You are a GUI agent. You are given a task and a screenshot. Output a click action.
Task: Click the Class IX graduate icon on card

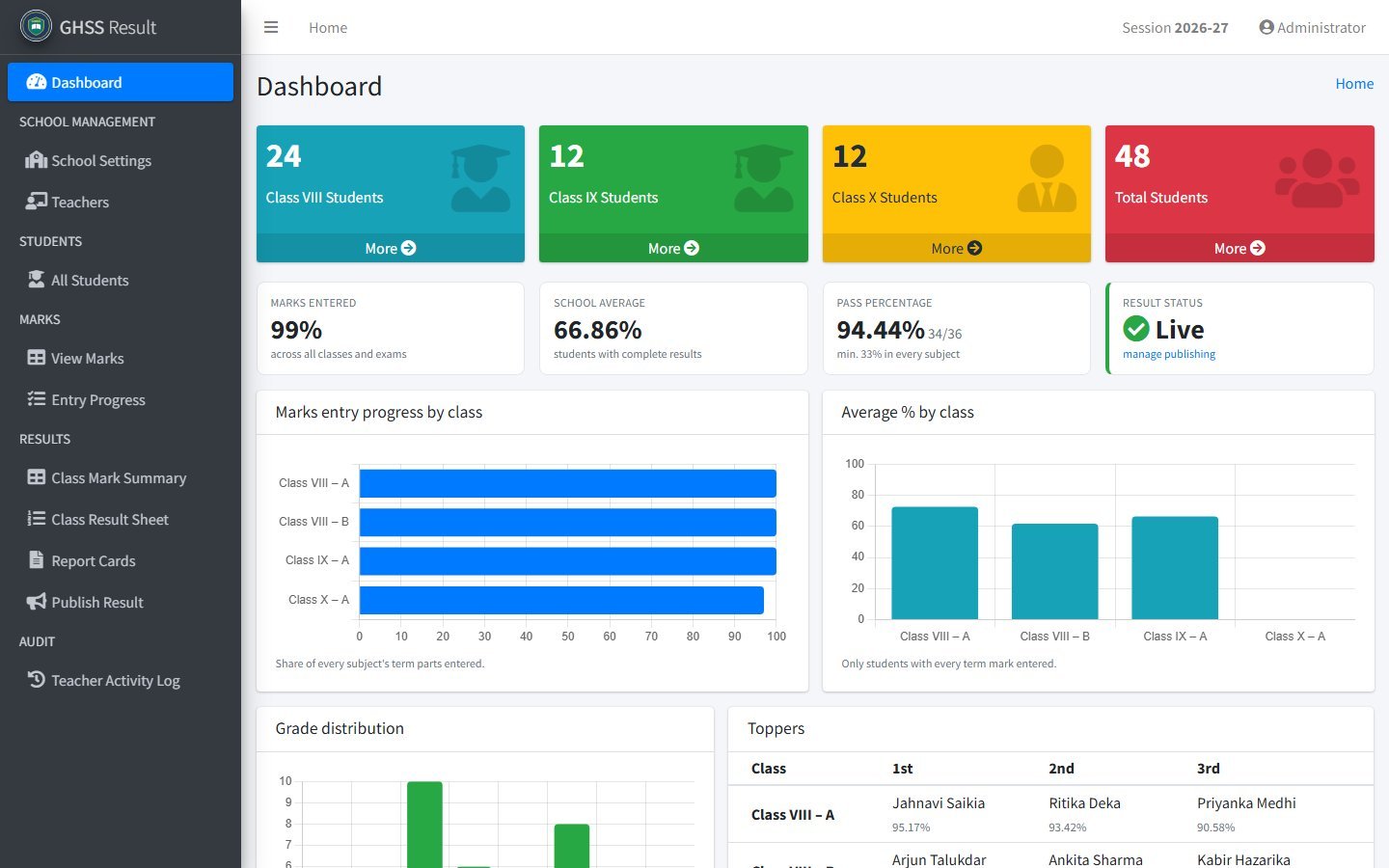pos(763,178)
